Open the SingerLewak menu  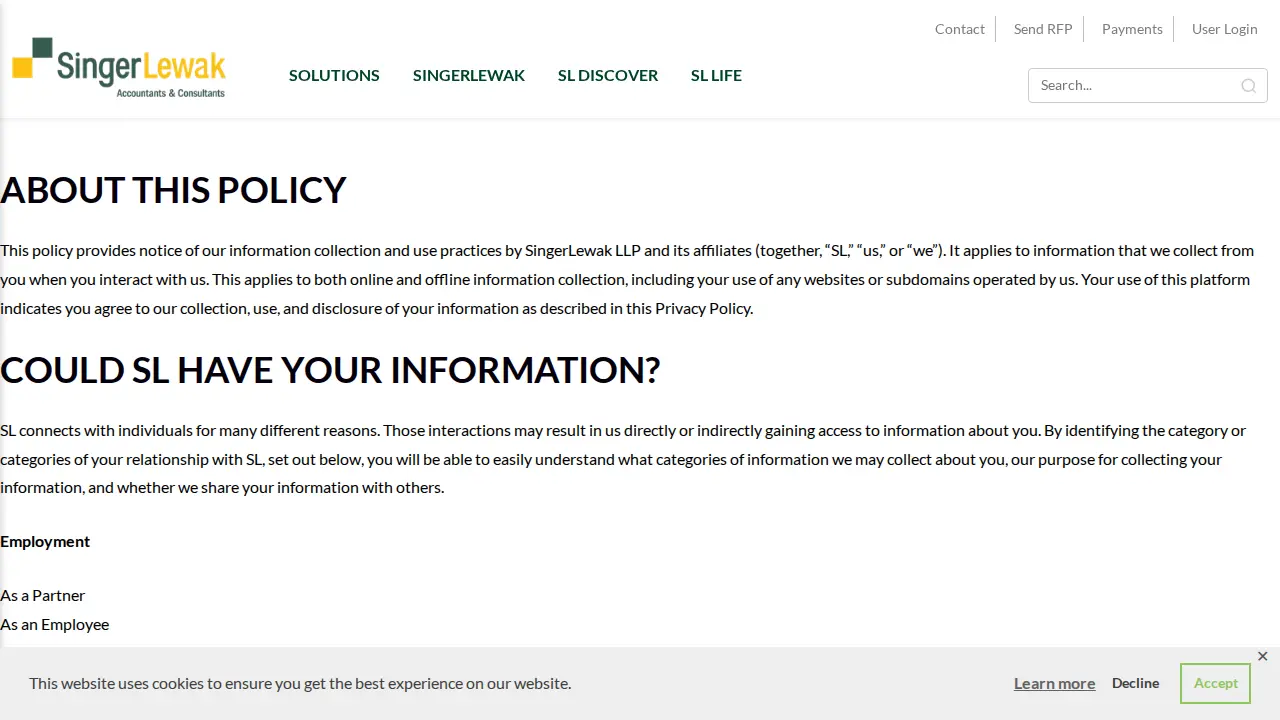click(x=469, y=75)
